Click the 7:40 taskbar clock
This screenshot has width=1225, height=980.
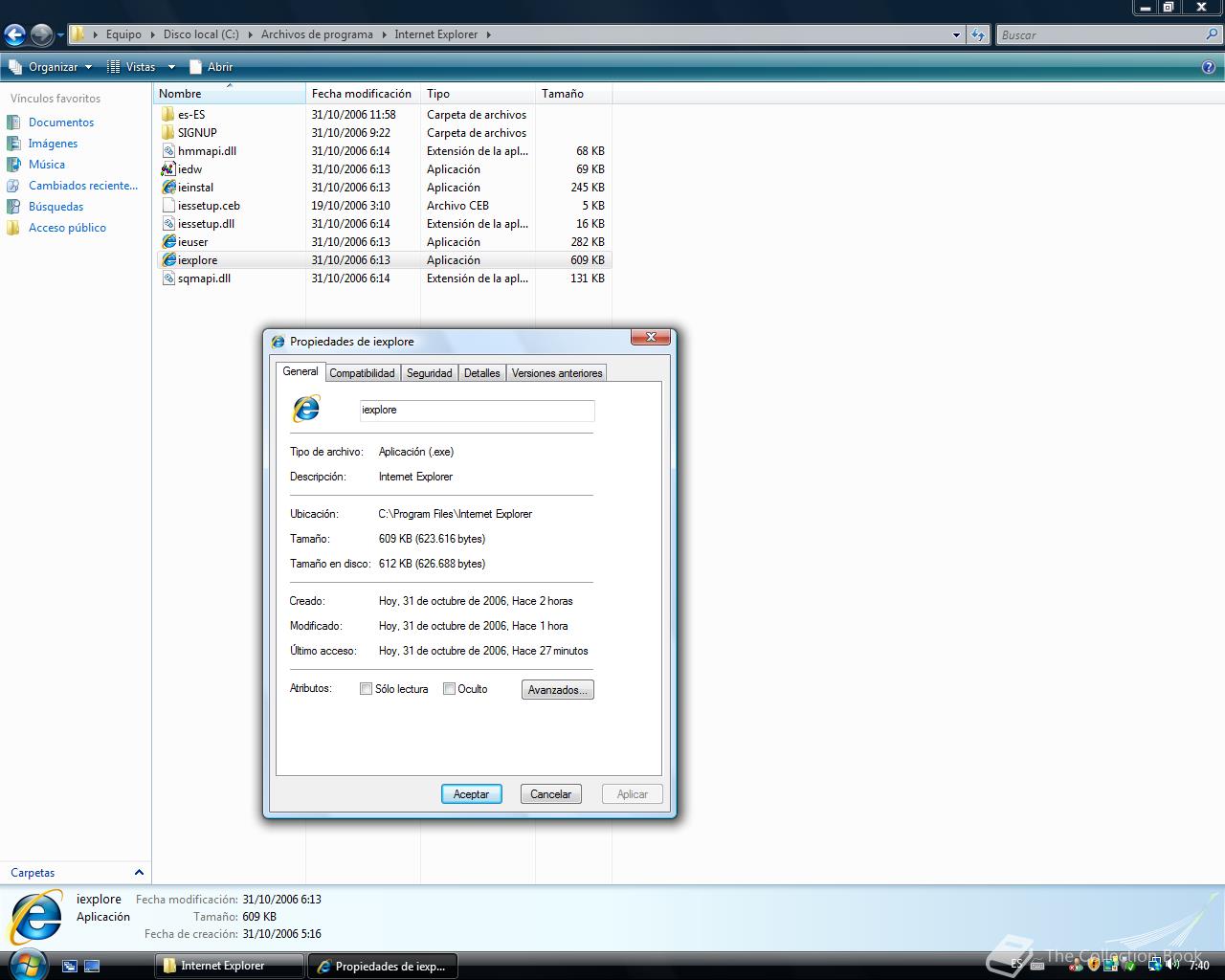click(1199, 966)
